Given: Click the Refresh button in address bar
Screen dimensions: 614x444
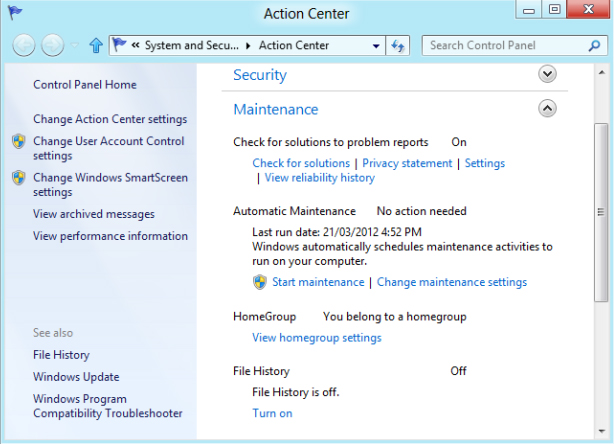Looking at the screenshot, I should pyautogui.click(x=398, y=45).
